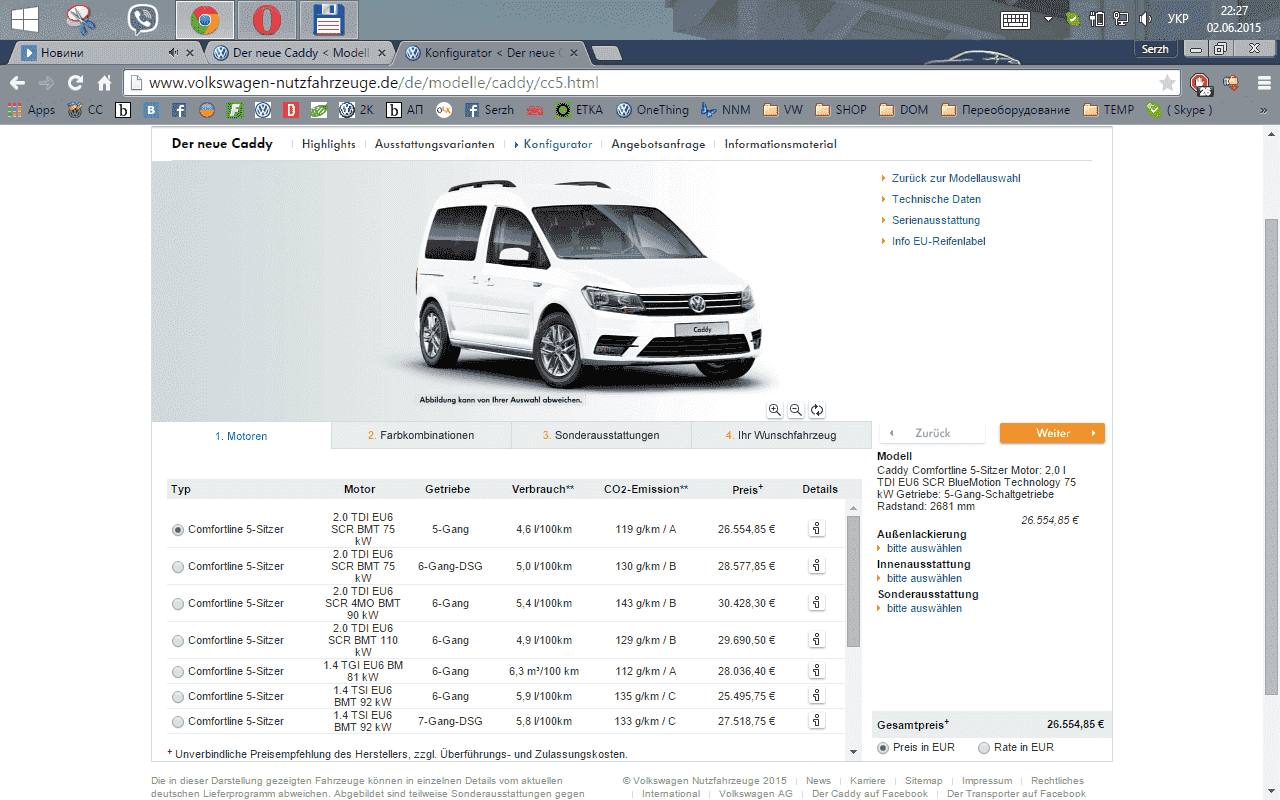Open TEMP bookmarks folder
This screenshot has height=800, width=1280.
[x=1108, y=110]
